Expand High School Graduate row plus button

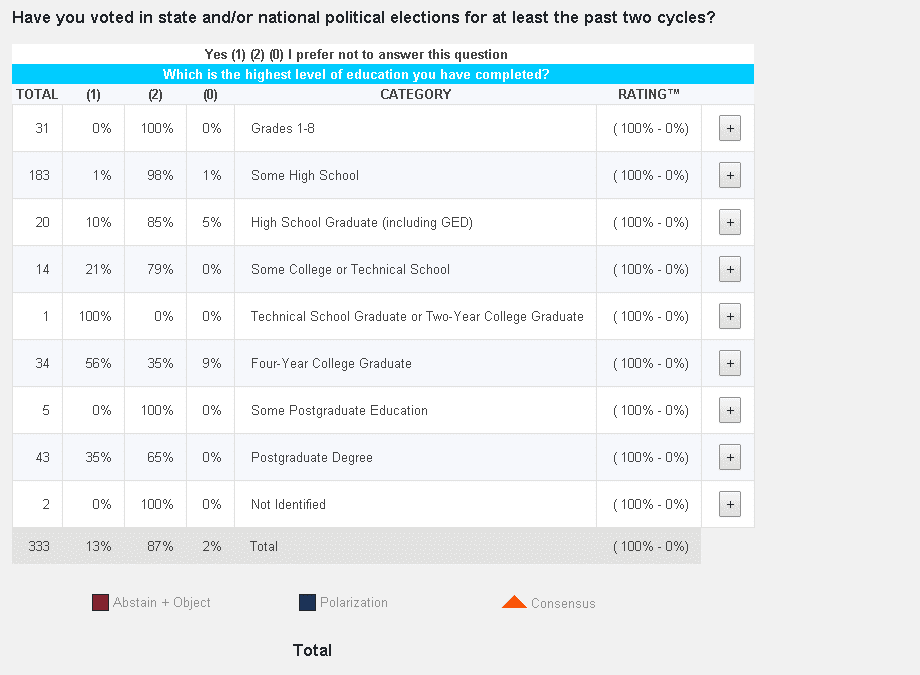click(729, 222)
